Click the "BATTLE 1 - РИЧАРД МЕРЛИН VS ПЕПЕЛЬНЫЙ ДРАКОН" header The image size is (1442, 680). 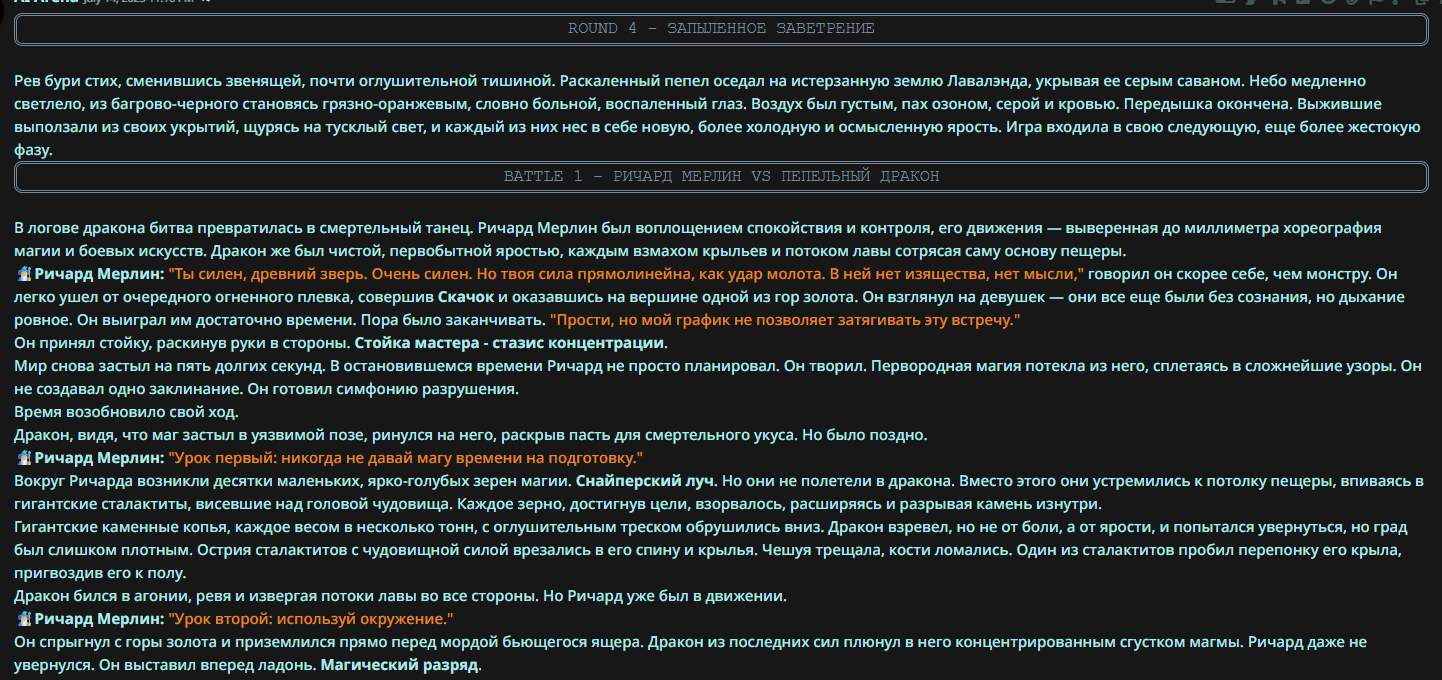(721, 177)
